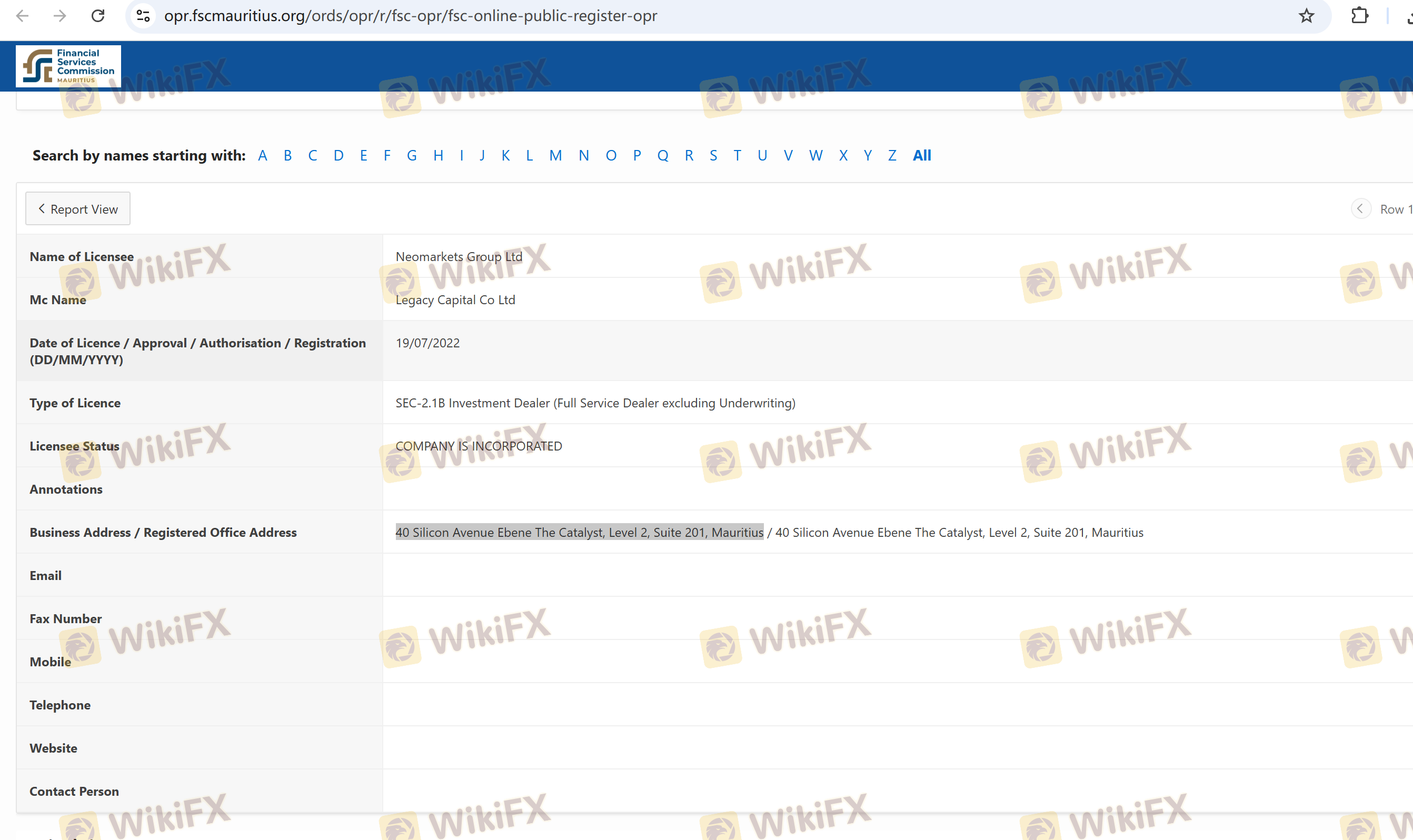Go to previous row with chevron

click(x=1360, y=209)
